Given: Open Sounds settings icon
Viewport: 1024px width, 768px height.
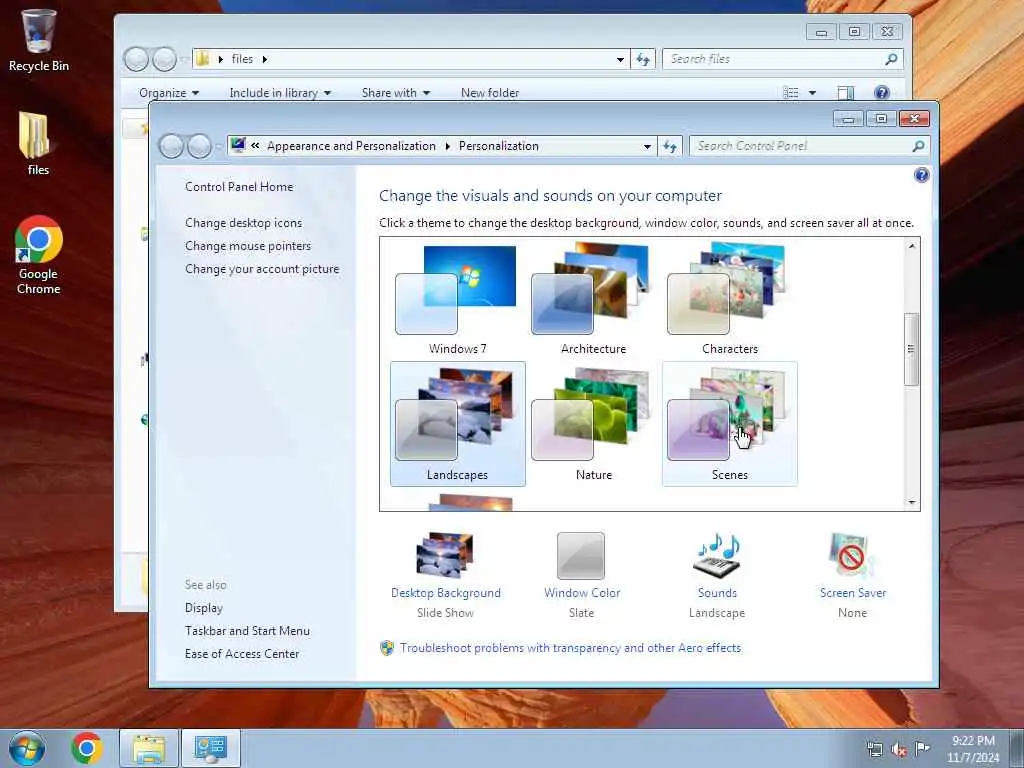Looking at the screenshot, I should tap(717, 555).
